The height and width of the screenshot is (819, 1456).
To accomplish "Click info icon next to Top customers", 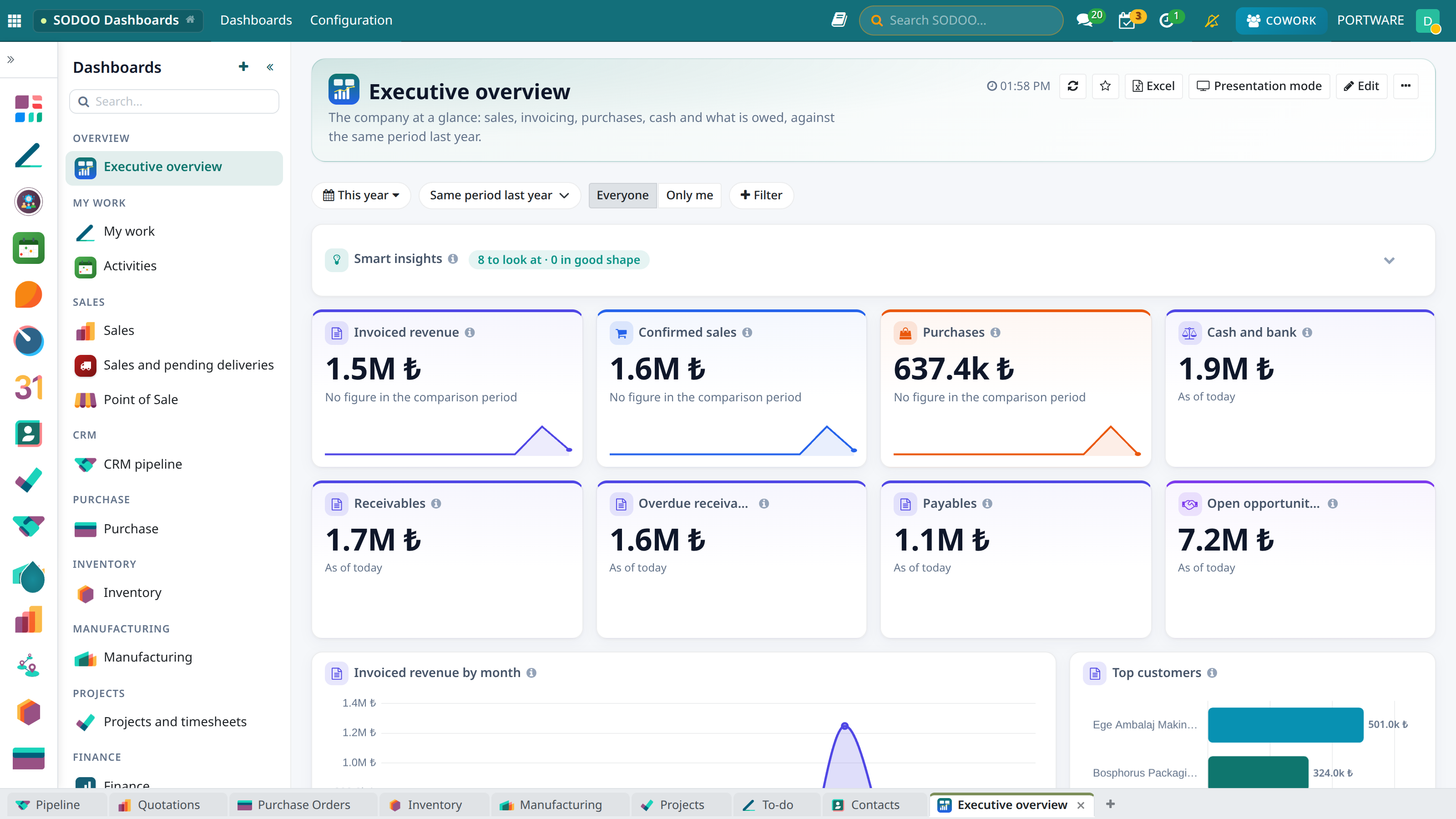I will tap(1212, 672).
